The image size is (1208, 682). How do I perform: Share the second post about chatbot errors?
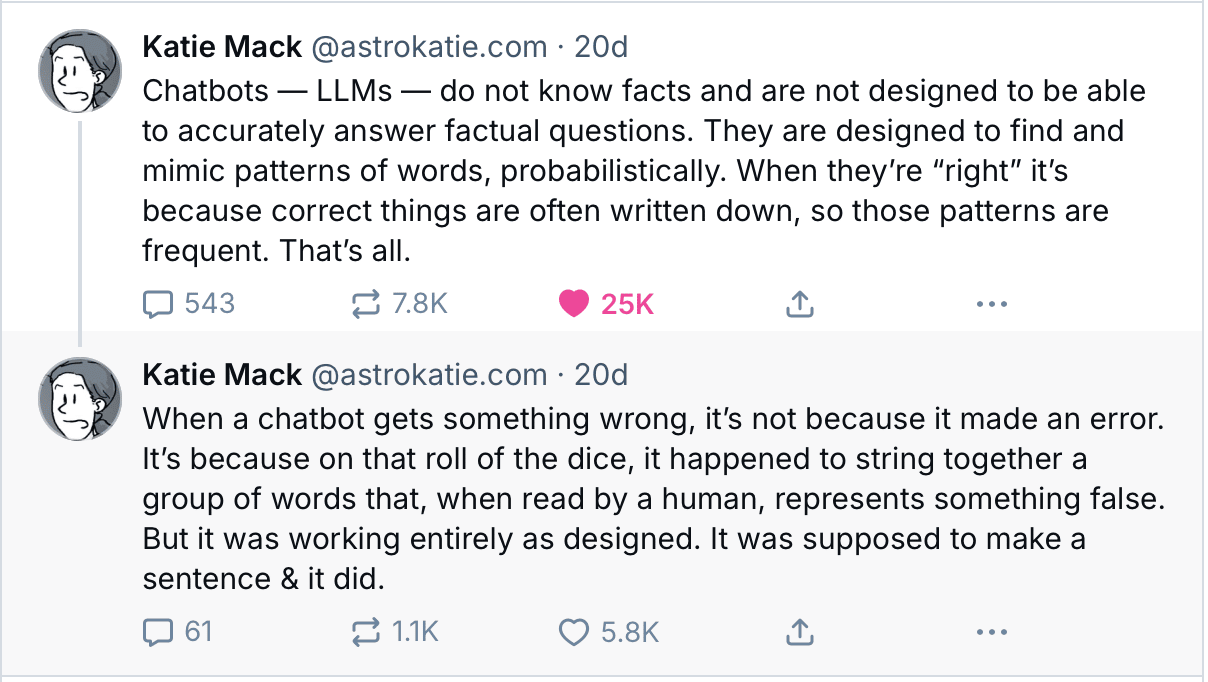click(798, 631)
